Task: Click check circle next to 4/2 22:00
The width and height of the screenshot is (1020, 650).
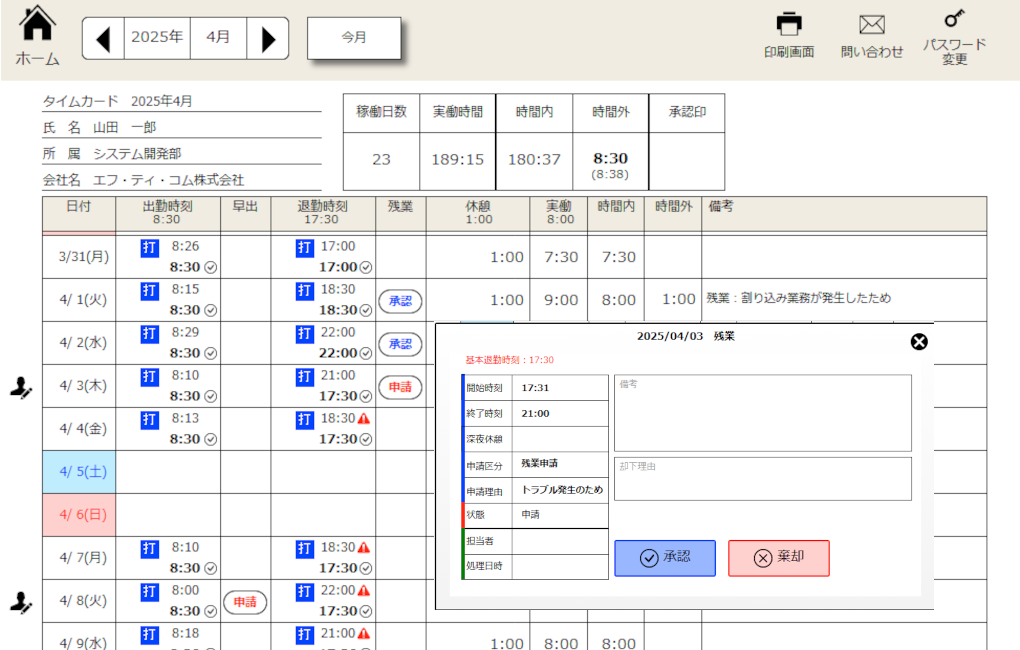Action: coord(366,353)
